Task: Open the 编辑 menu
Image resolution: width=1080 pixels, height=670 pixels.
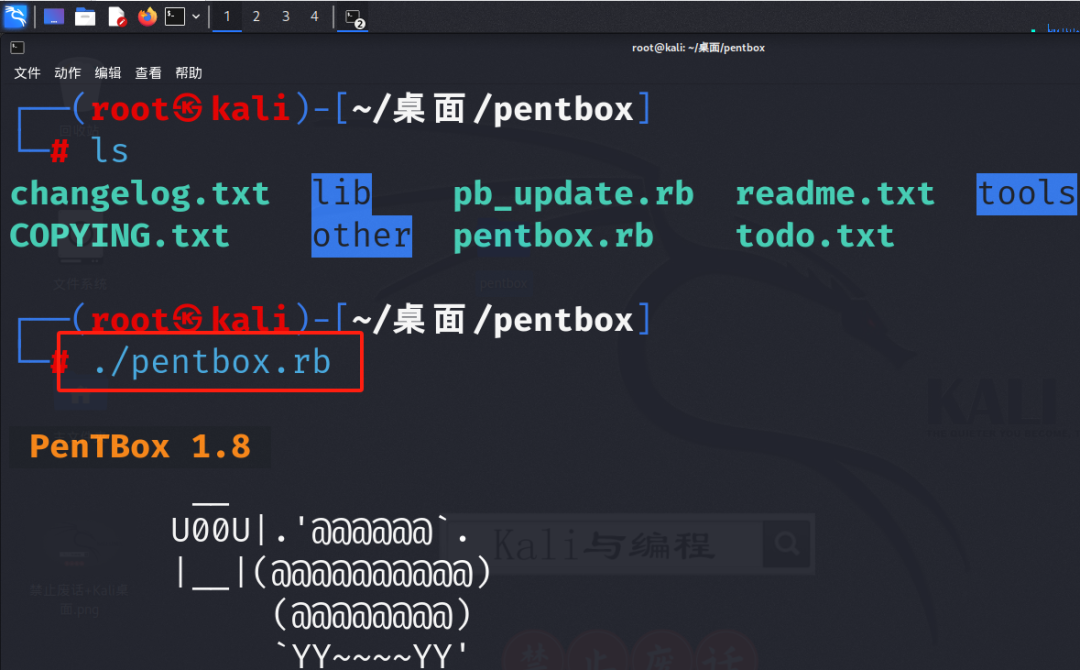Action: tap(107, 73)
